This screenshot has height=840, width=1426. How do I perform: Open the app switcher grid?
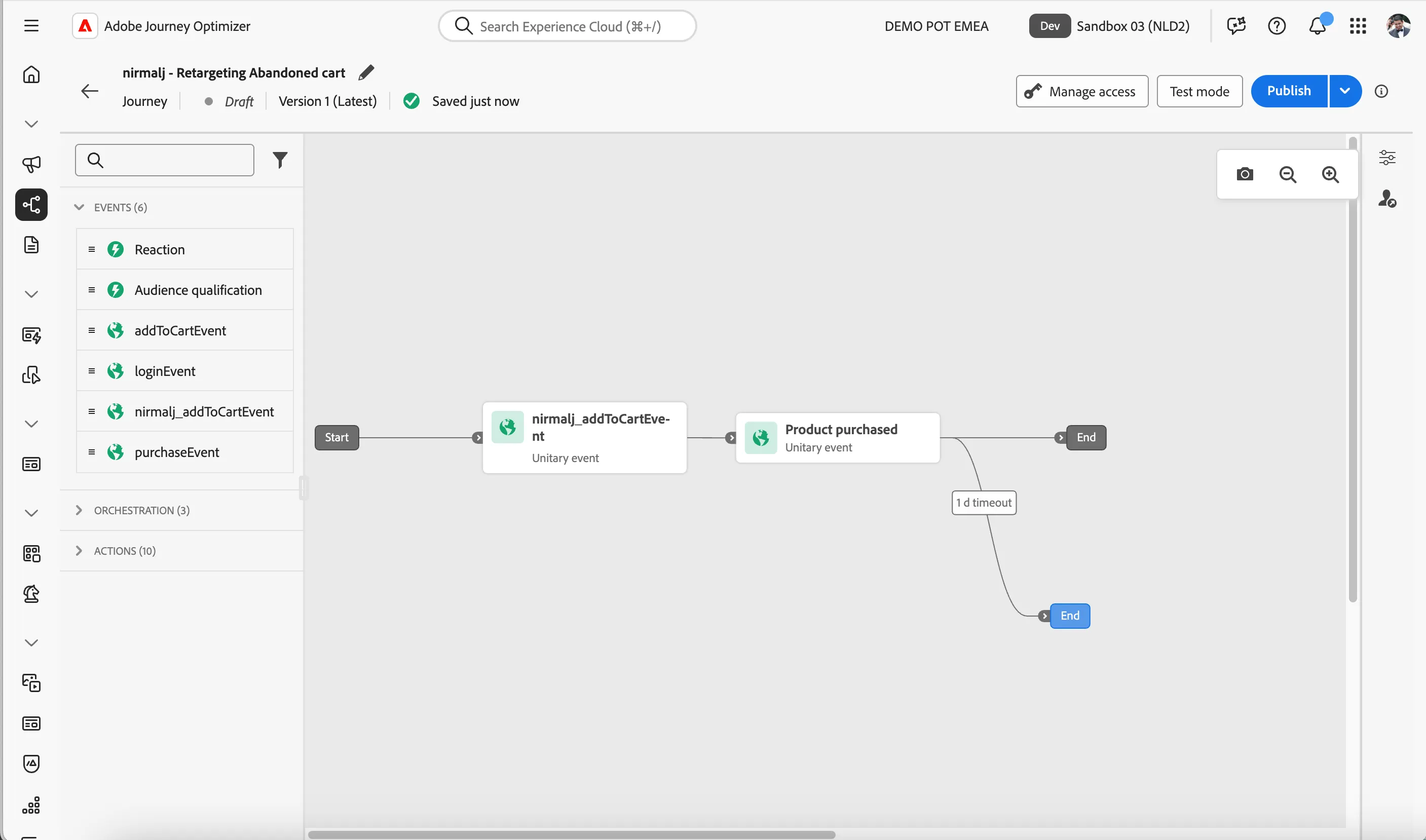pos(1358,26)
